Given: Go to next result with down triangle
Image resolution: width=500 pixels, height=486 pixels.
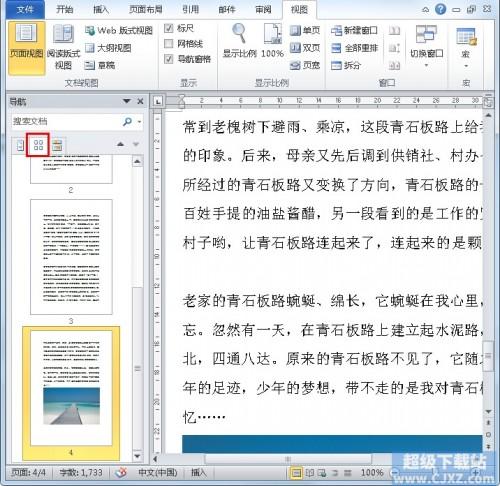Looking at the screenshot, I should pos(136,144).
